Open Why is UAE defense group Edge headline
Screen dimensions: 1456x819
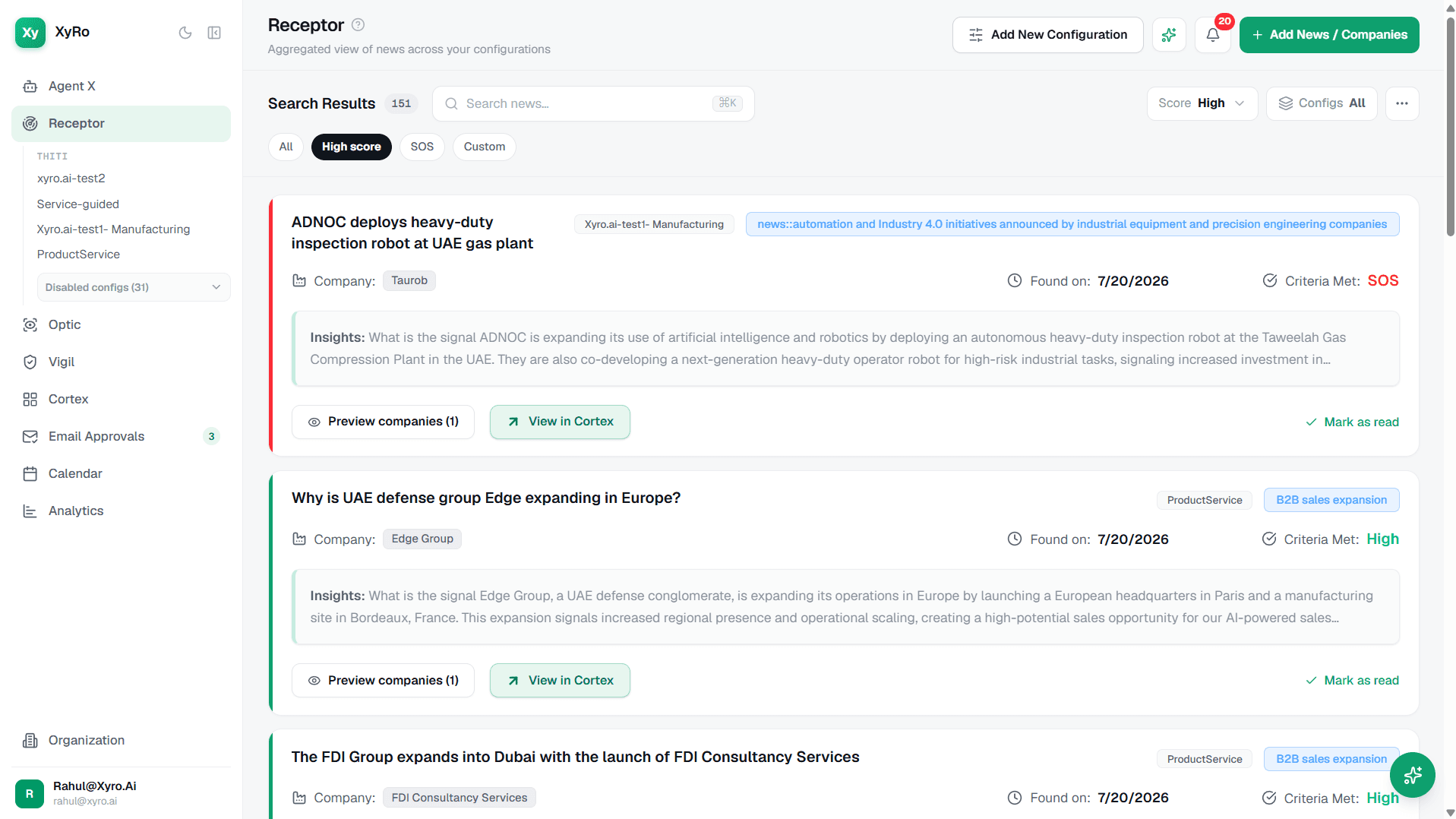point(486,498)
